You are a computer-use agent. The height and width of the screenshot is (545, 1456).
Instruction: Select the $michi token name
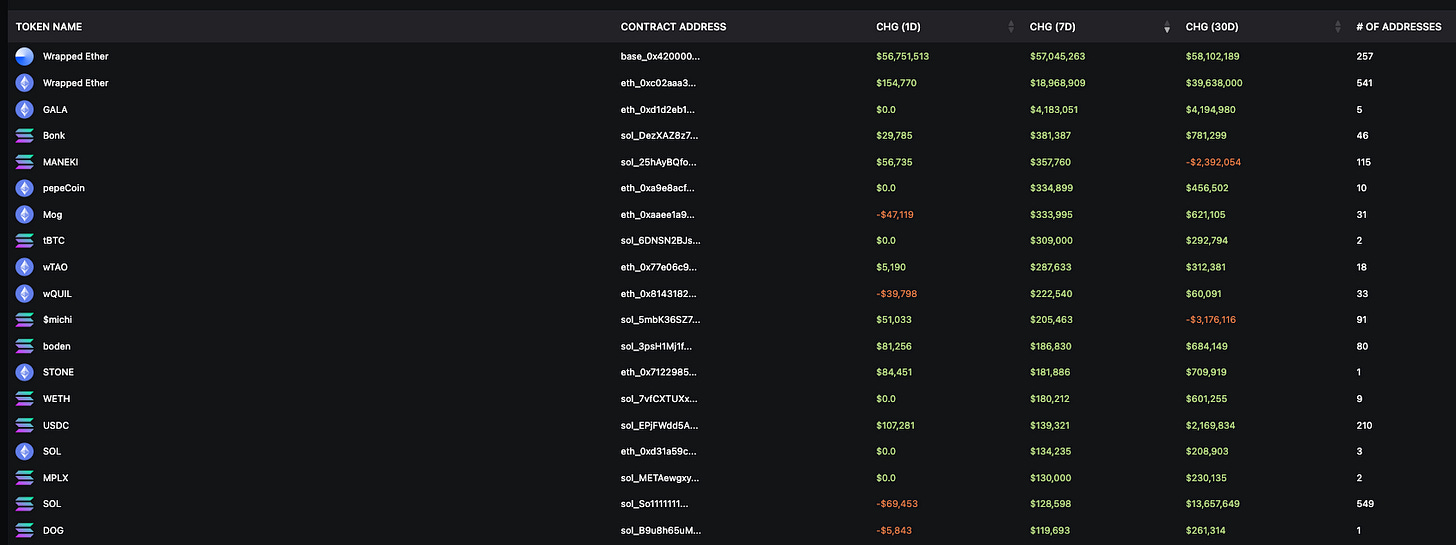[57, 320]
